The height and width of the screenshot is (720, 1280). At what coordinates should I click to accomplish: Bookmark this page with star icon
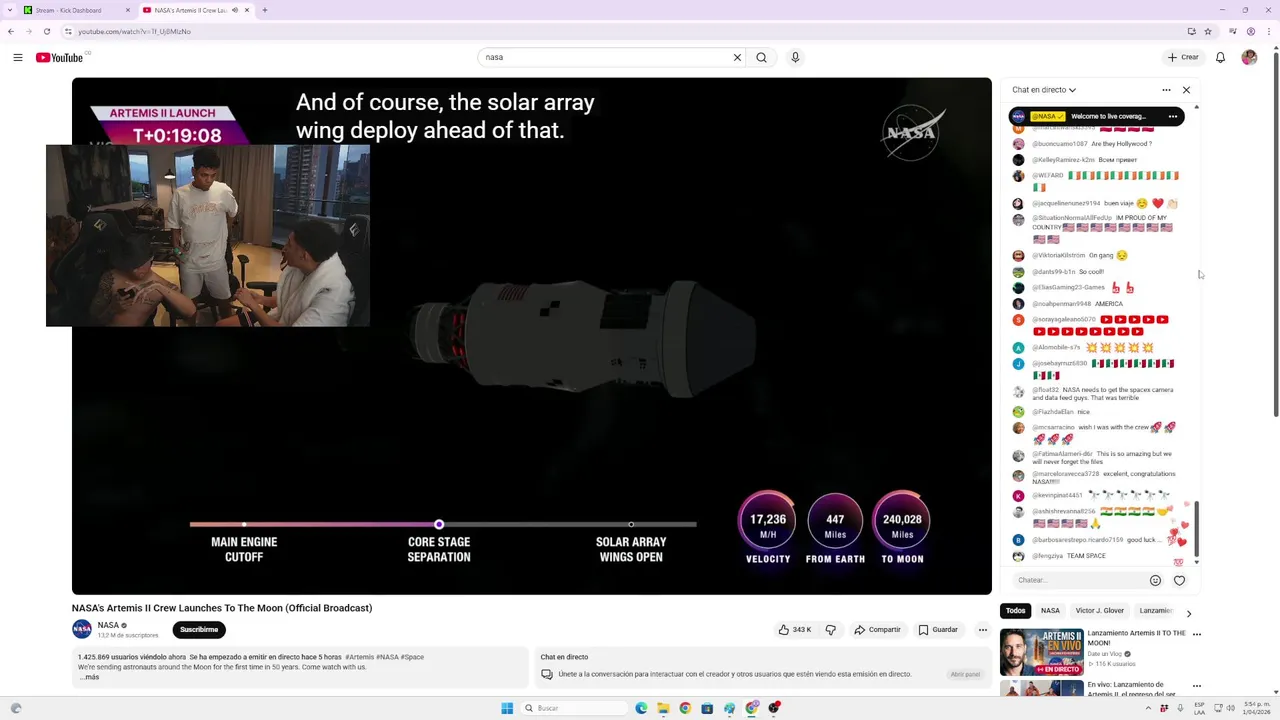click(1207, 31)
